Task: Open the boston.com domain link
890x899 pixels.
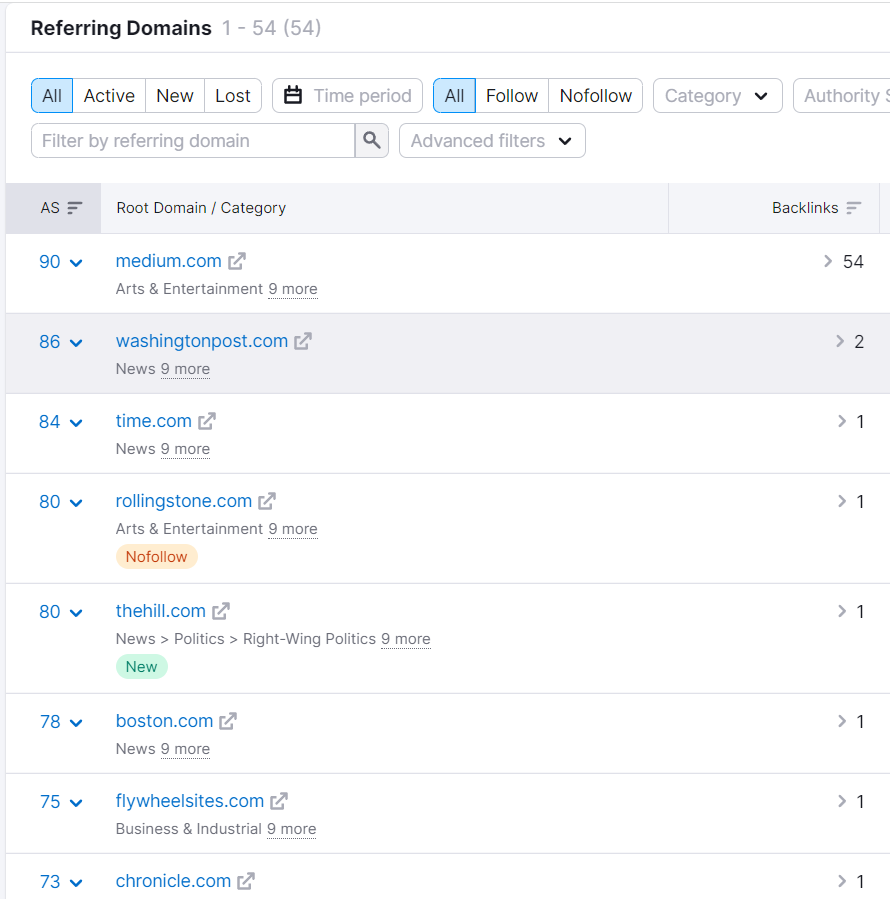Action: [x=165, y=721]
